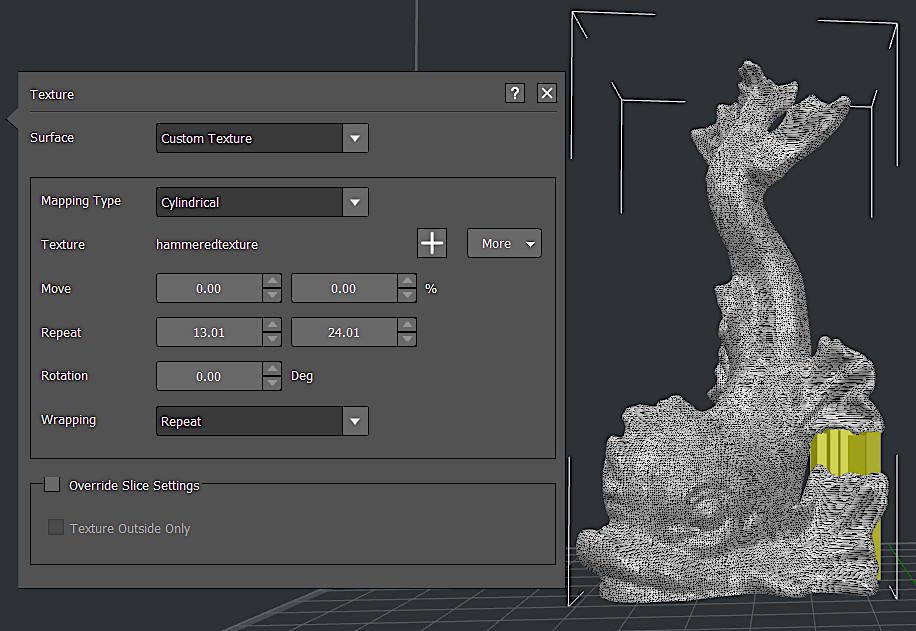
Task: Open the Mapping Type Cylindrical dropdown
Action: tap(355, 202)
